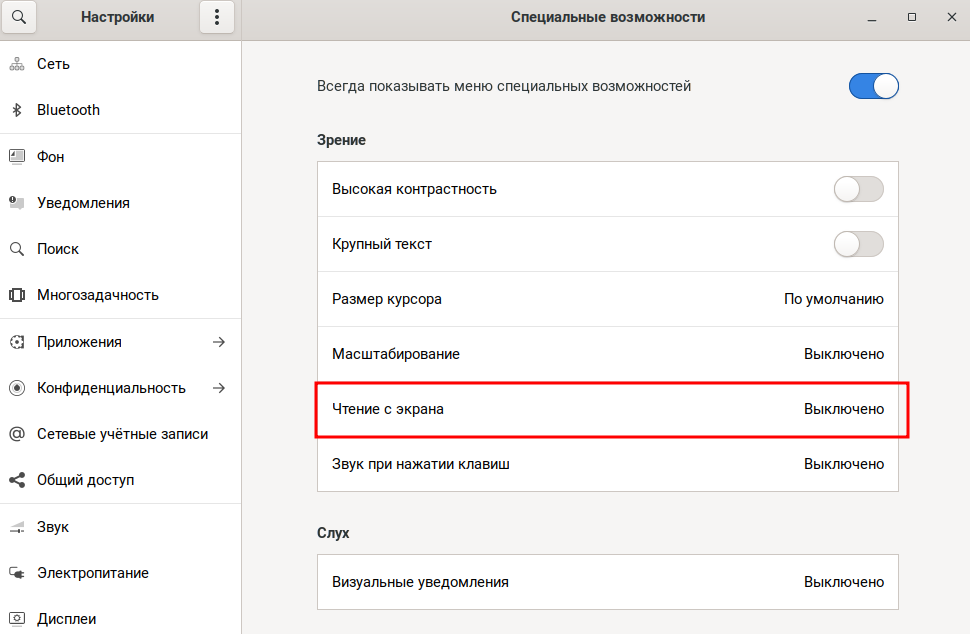Screen dimensions: 970x634
Task: Select Многозадачность in the sidebar
Action: (98, 295)
